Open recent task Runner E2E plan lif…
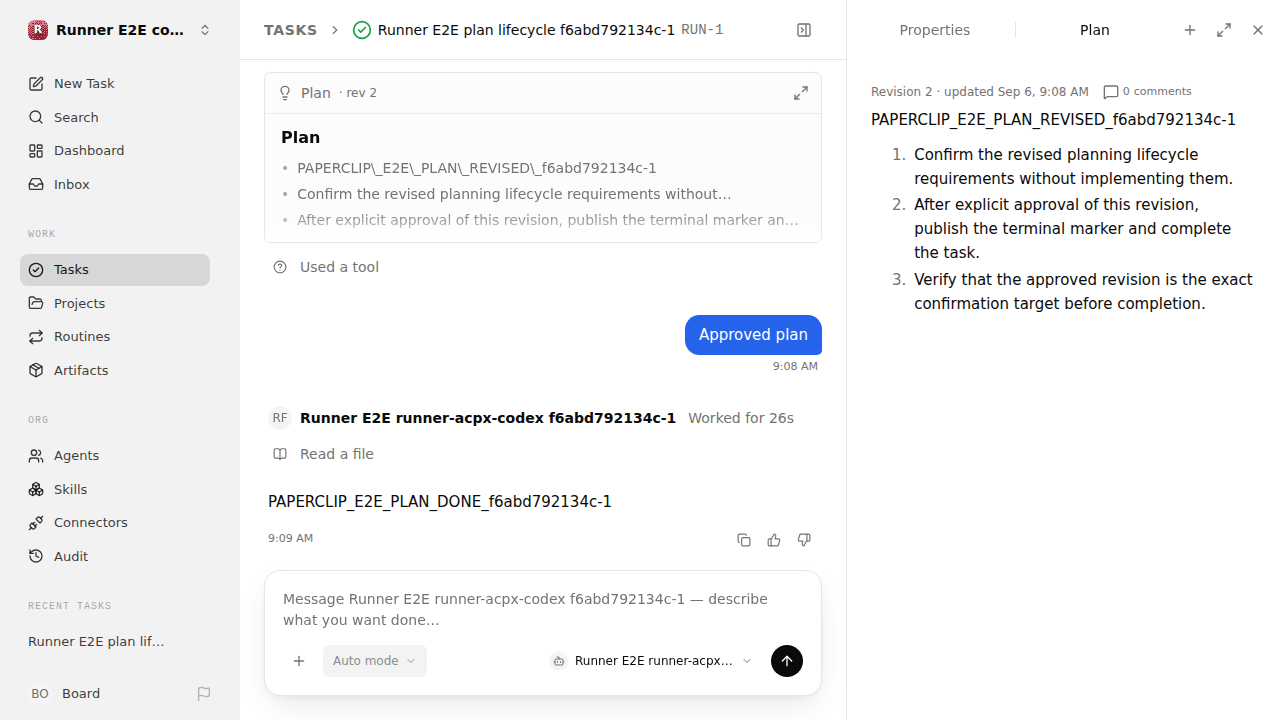This screenshot has width=1280, height=720. coord(96,641)
